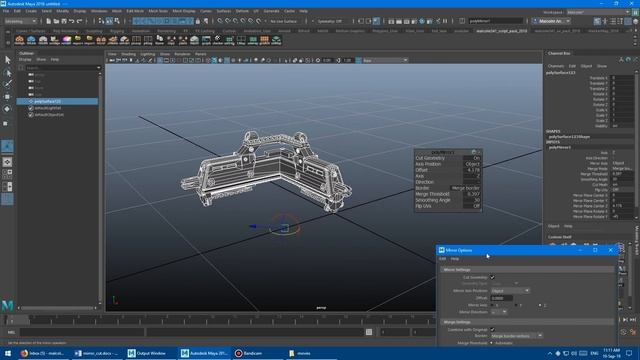
Task: Open the Malcolm account dropdown
Action: point(551,21)
